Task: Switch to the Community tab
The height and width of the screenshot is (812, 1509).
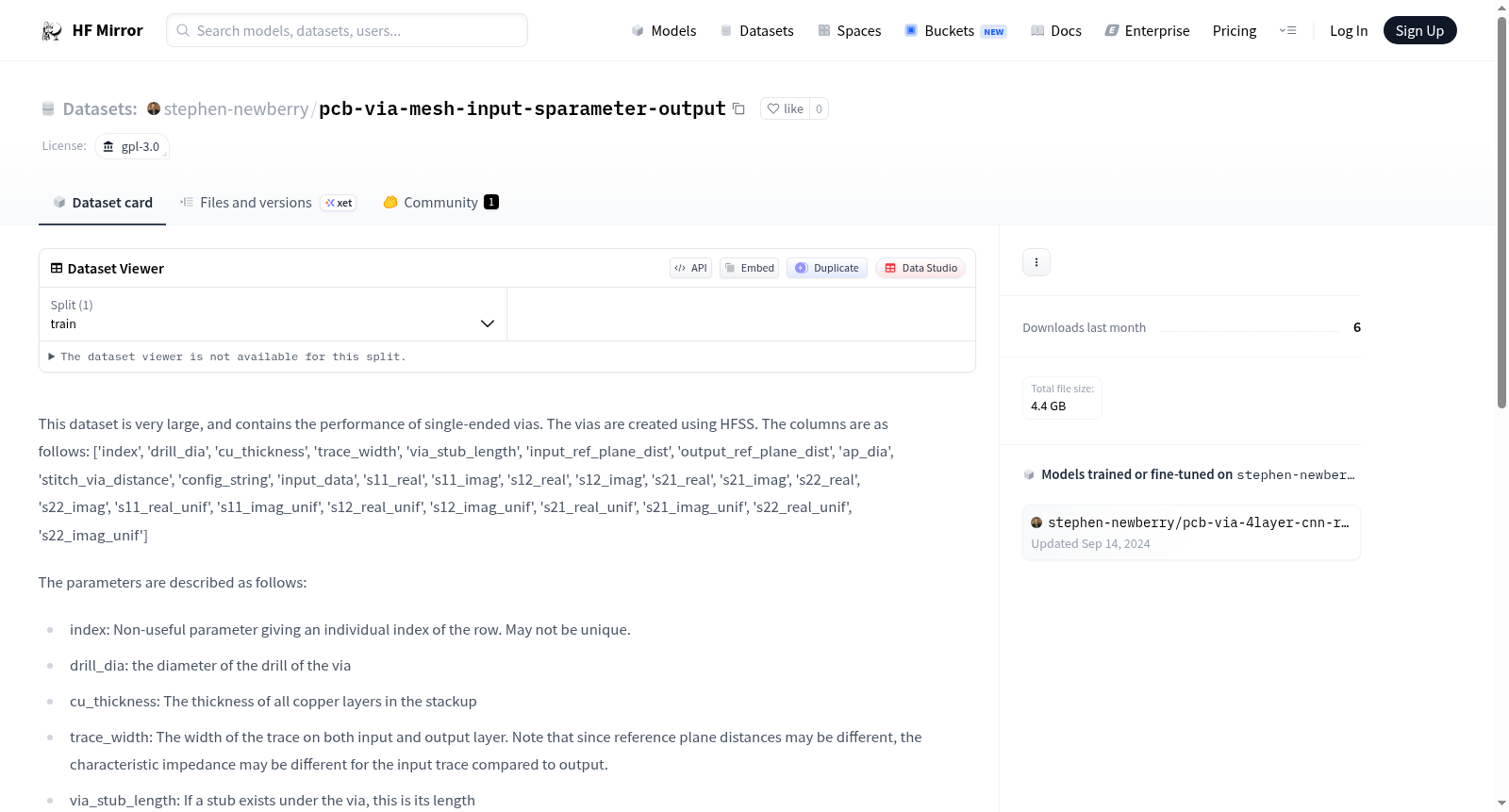Action: pos(440,203)
